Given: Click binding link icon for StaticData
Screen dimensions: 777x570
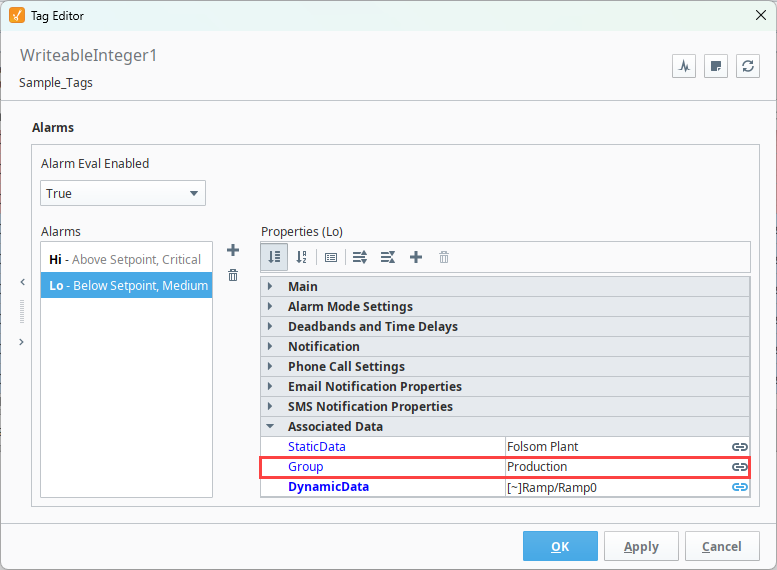Looking at the screenshot, I should point(739,447).
